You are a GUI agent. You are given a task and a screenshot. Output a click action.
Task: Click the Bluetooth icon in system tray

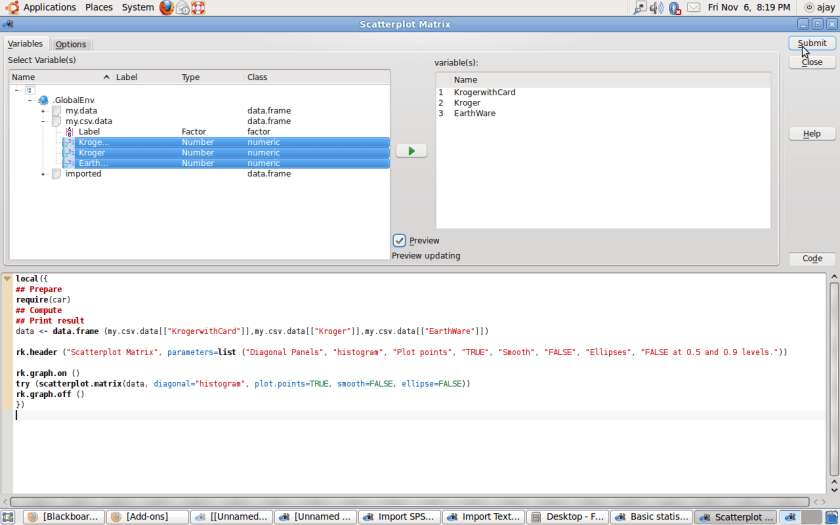(675, 8)
